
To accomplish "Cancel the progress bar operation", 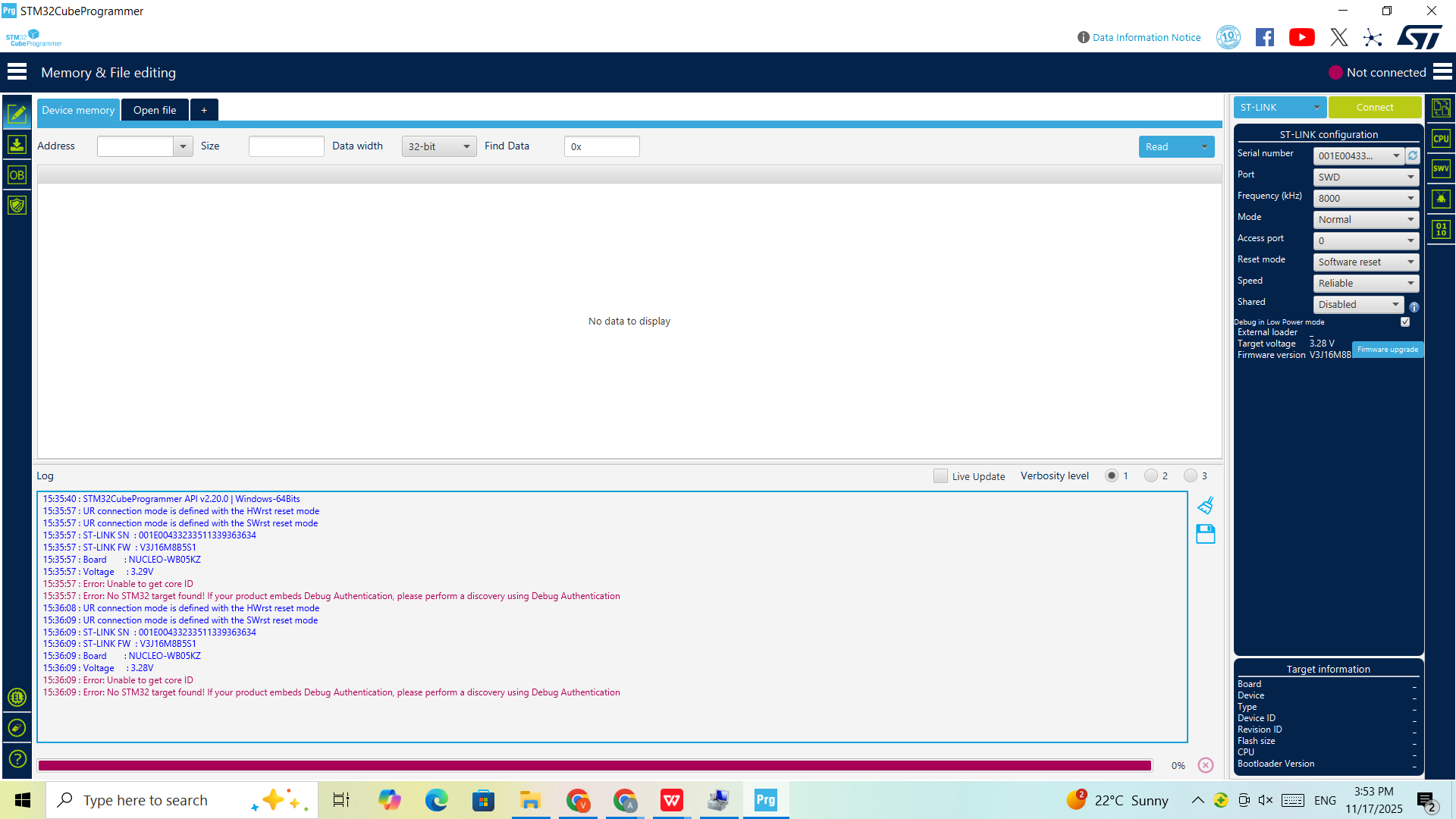I will pyautogui.click(x=1205, y=765).
